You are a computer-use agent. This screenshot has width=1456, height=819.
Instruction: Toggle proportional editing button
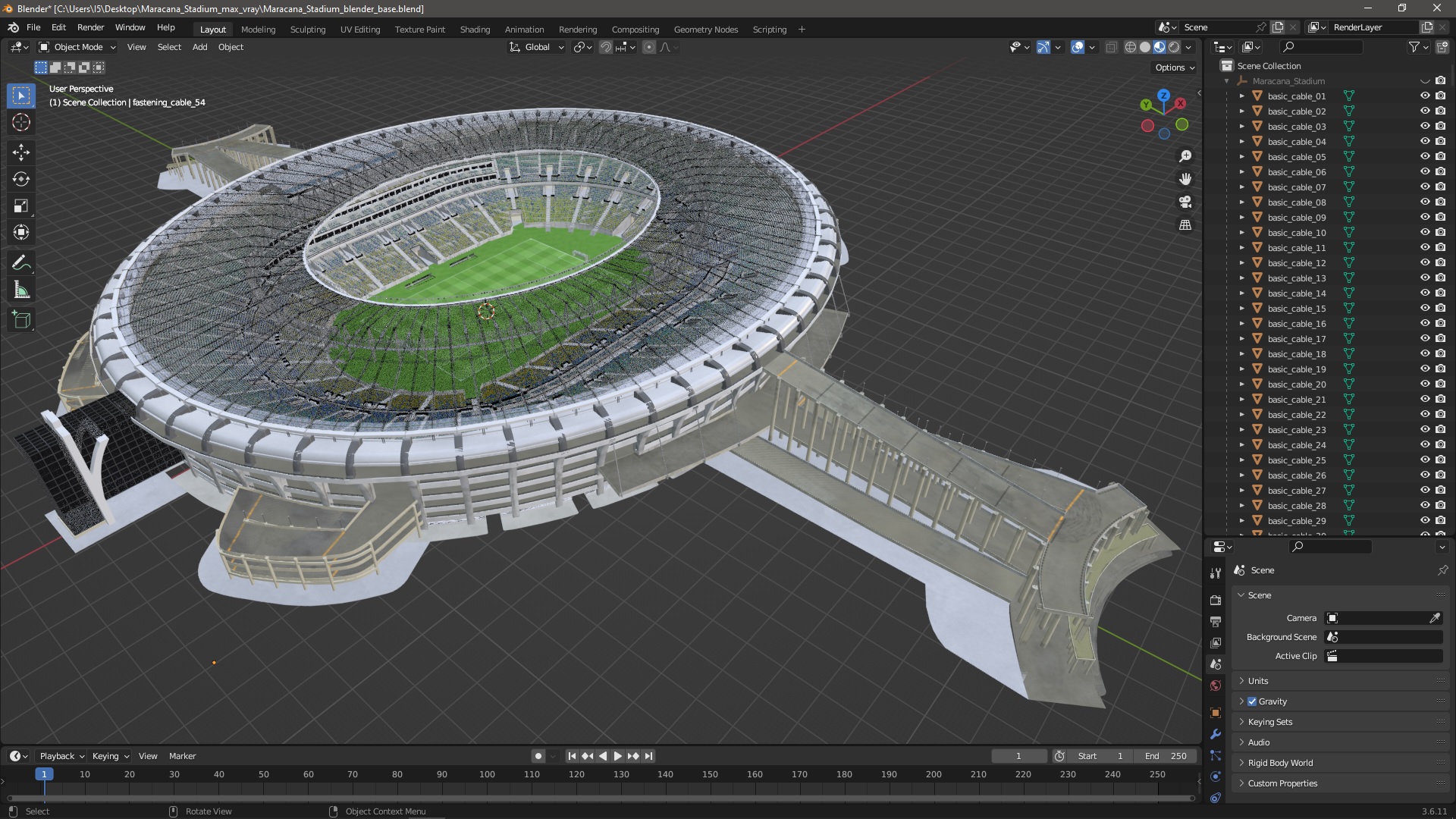tap(649, 47)
